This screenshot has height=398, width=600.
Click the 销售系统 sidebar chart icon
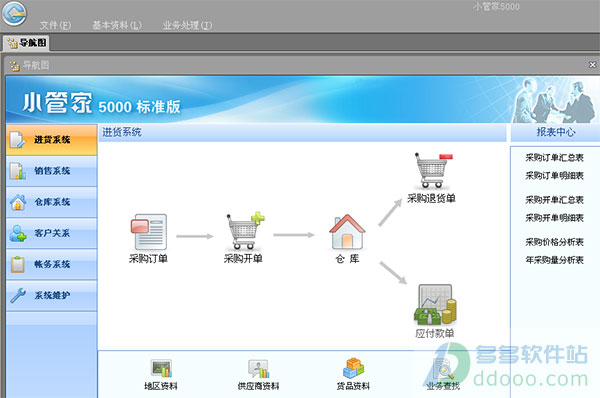tap(18, 171)
